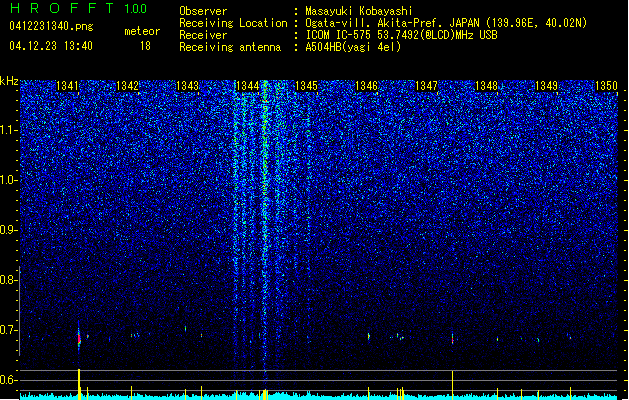Click the 0.6 frequency axis label
This screenshot has width=629, height=400.
tap(8, 380)
